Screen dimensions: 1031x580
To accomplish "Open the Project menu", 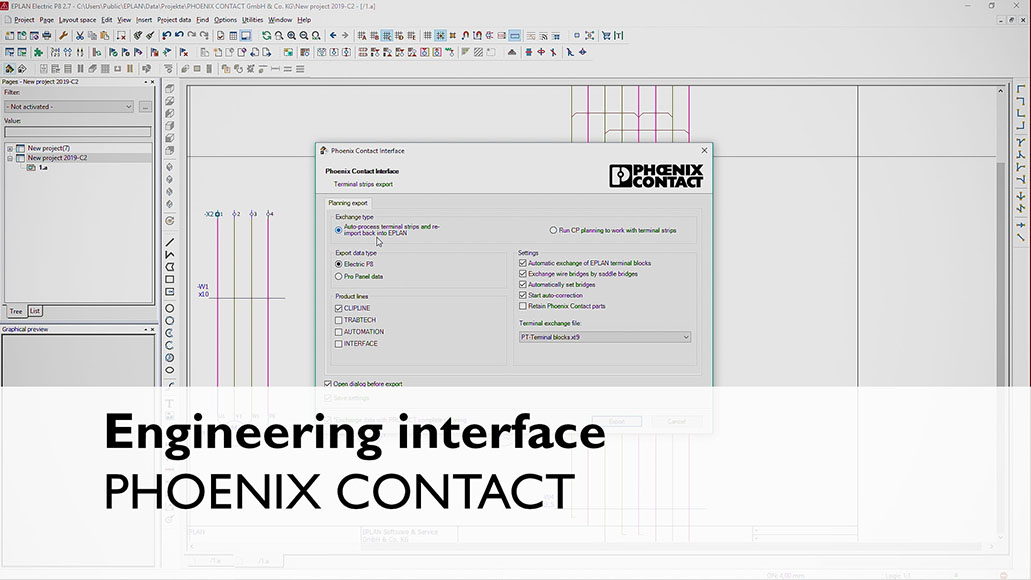I will (24, 20).
